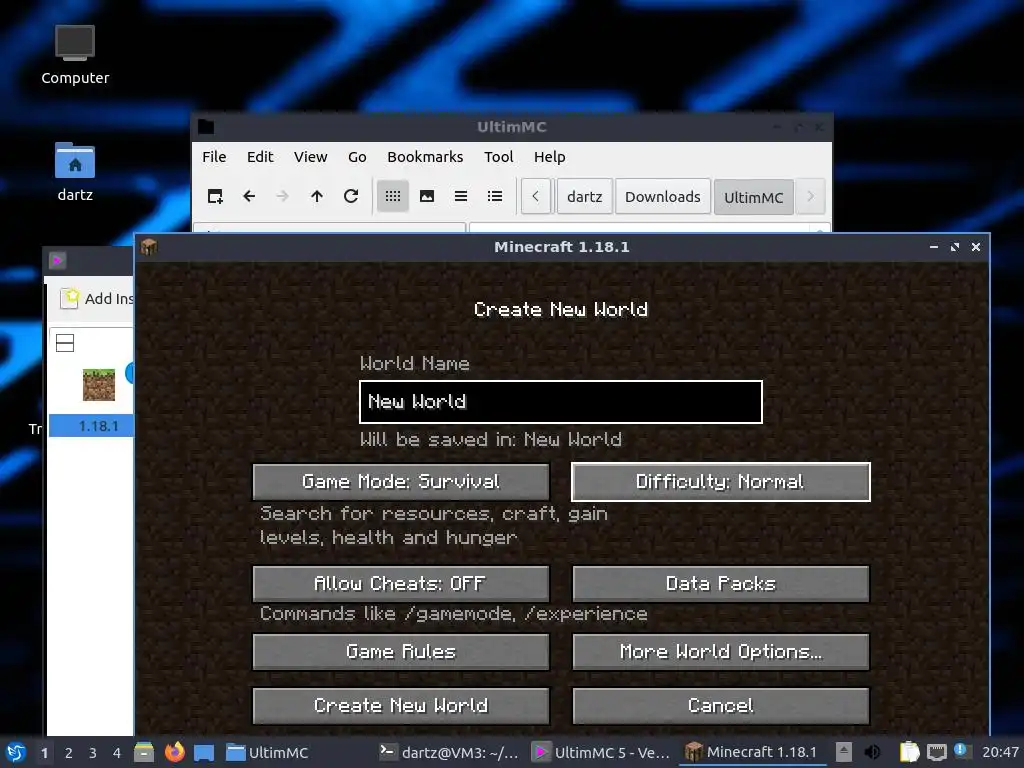Viewport: 1024px width, 768px height.
Task: Open File menu in file manager
Action: click(214, 157)
